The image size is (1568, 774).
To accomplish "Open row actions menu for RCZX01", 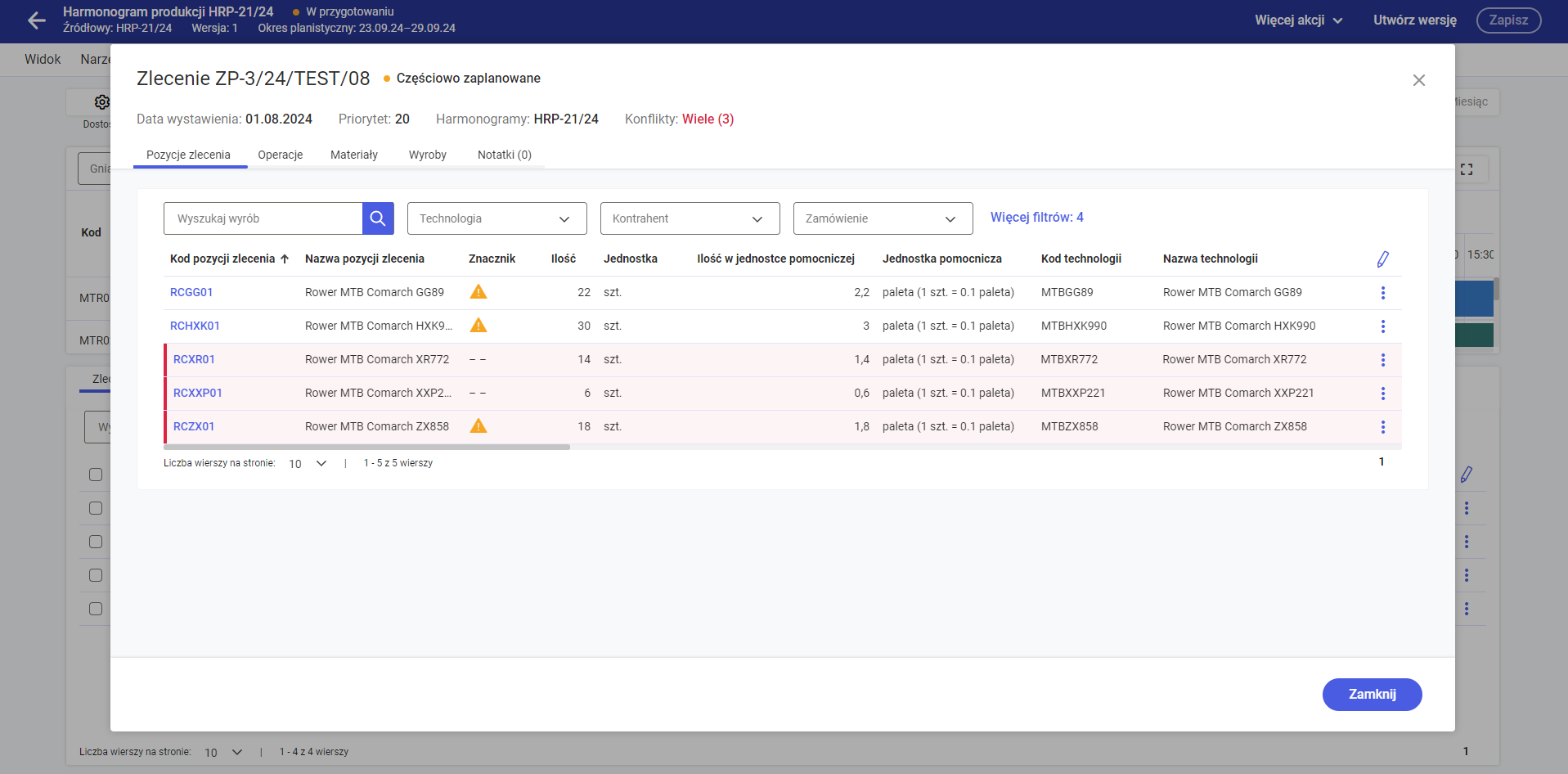I will [x=1382, y=427].
